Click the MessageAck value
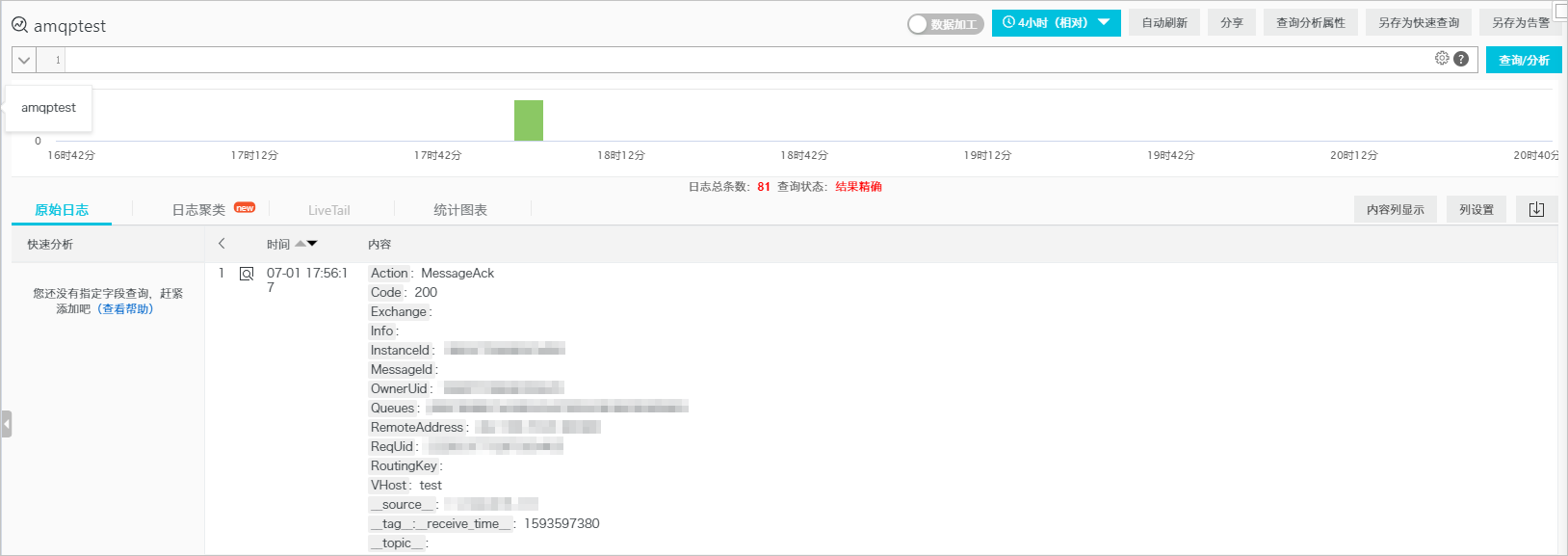 (457, 273)
